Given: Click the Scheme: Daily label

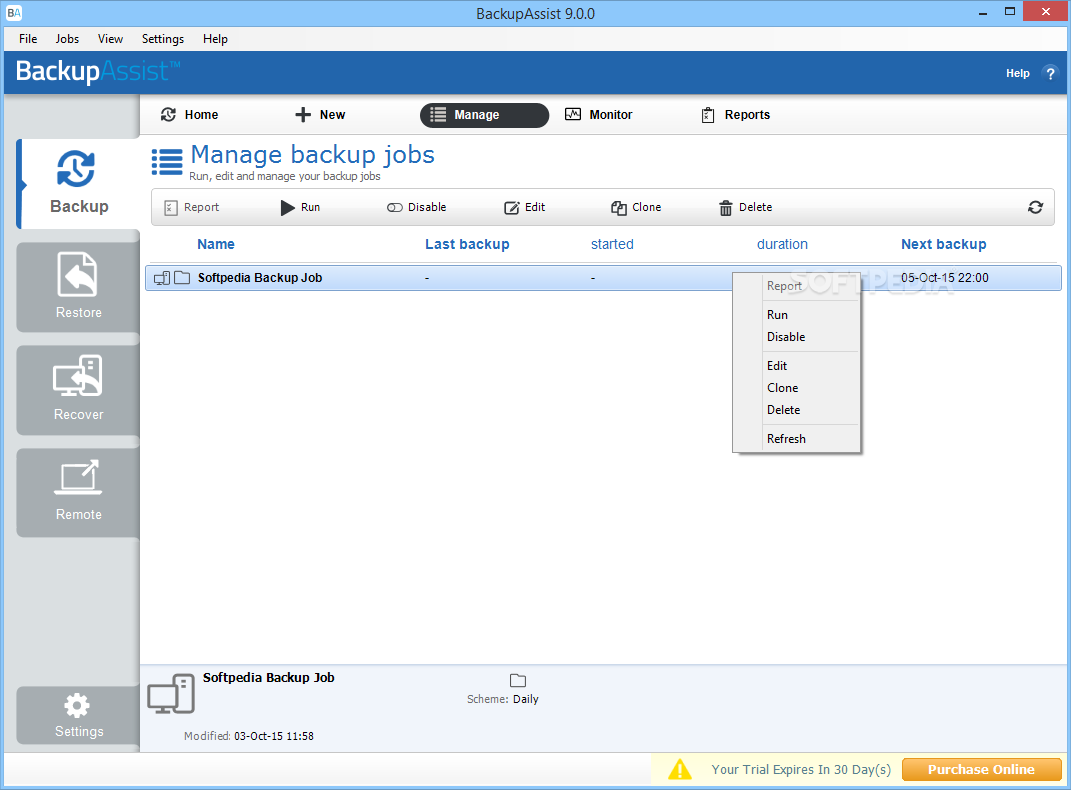Looking at the screenshot, I should [503, 699].
